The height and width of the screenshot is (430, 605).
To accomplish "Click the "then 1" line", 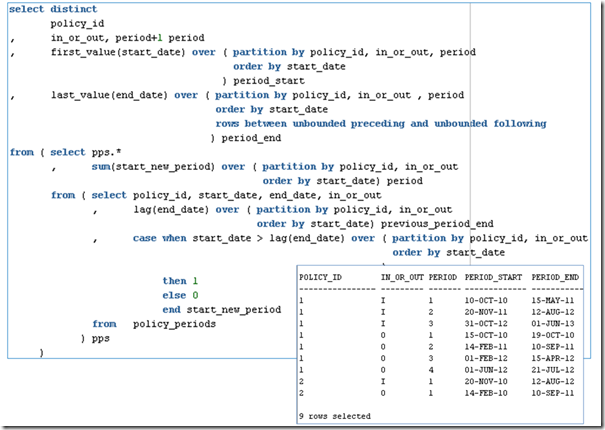I will pyautogui.click(x=180, y=282).
